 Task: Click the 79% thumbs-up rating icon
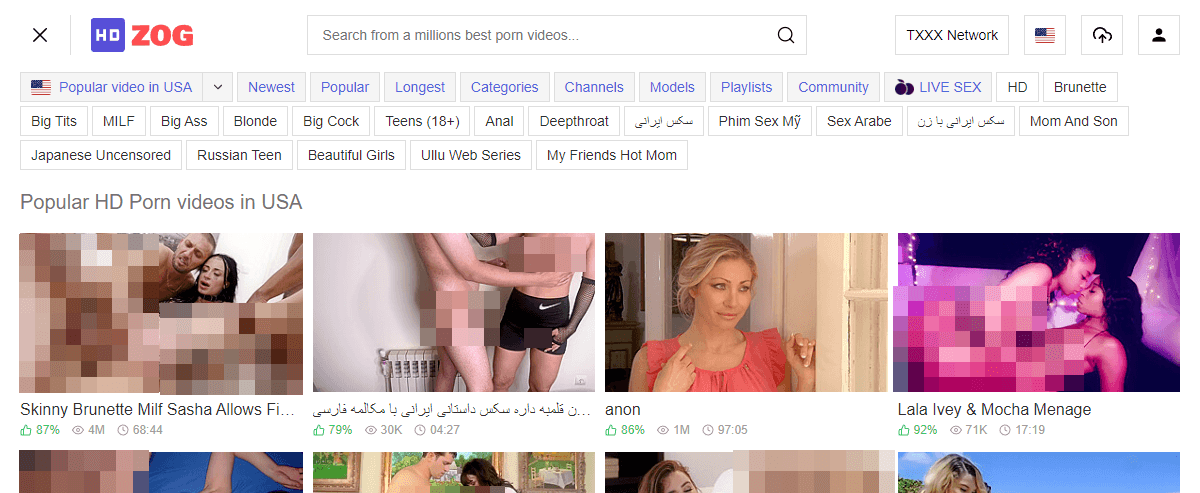(319, 430)
